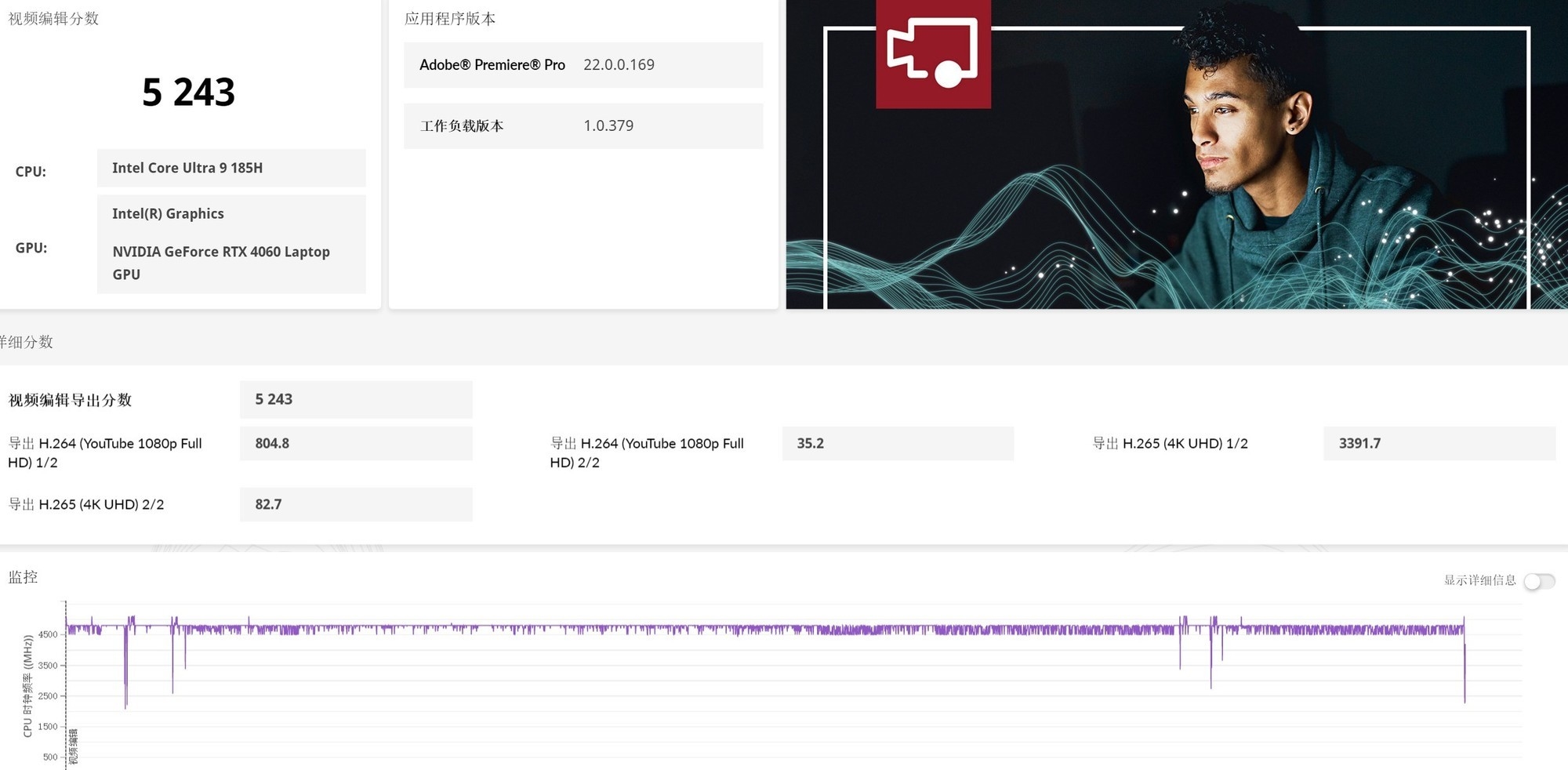Click the 3391.7 H.265 1/2 result
Image resolution: width=1568 pixels, height=770 pixels.
tap(1439, 444)
